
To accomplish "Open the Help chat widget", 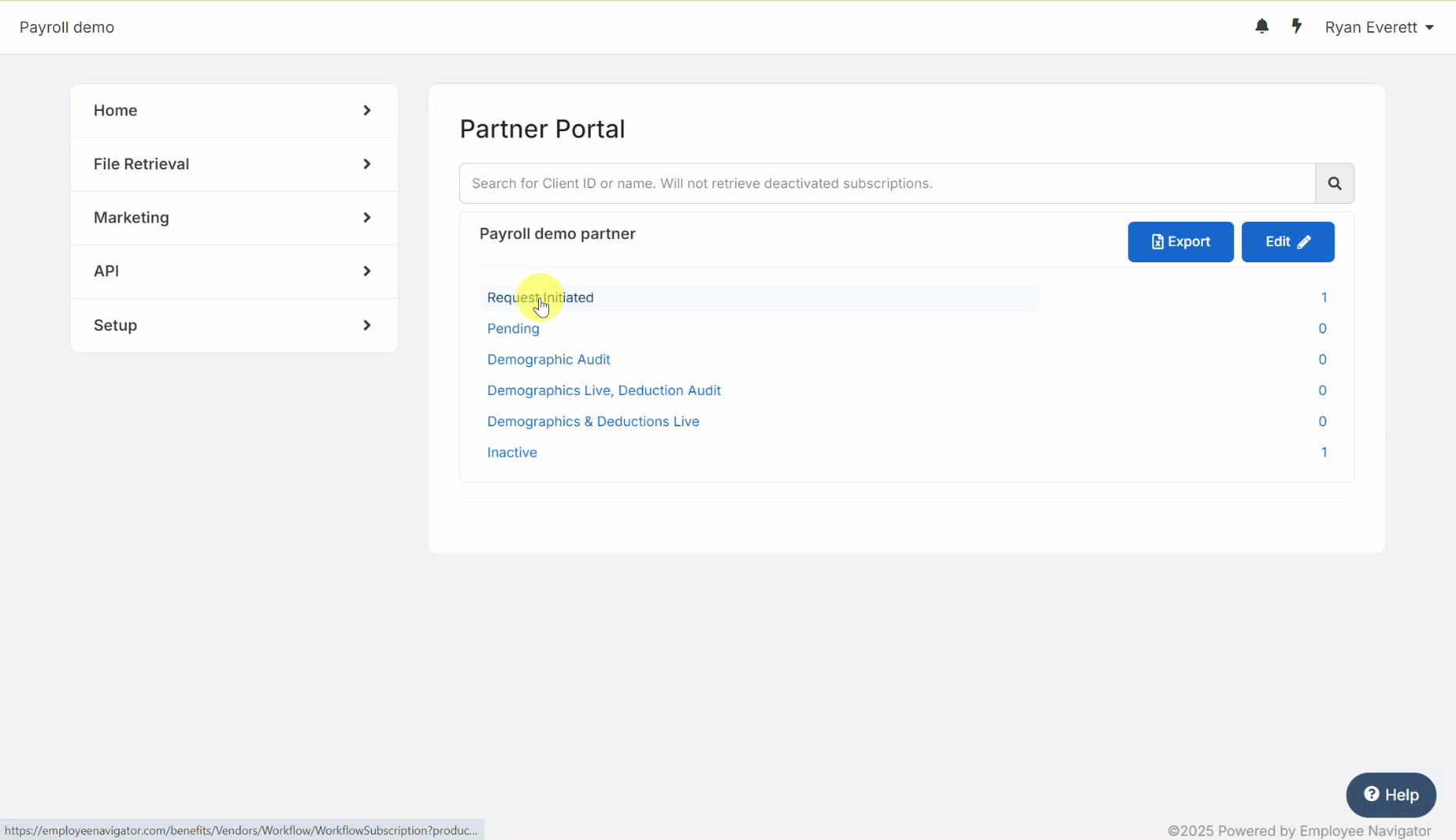I will (x=1390, y=795).
